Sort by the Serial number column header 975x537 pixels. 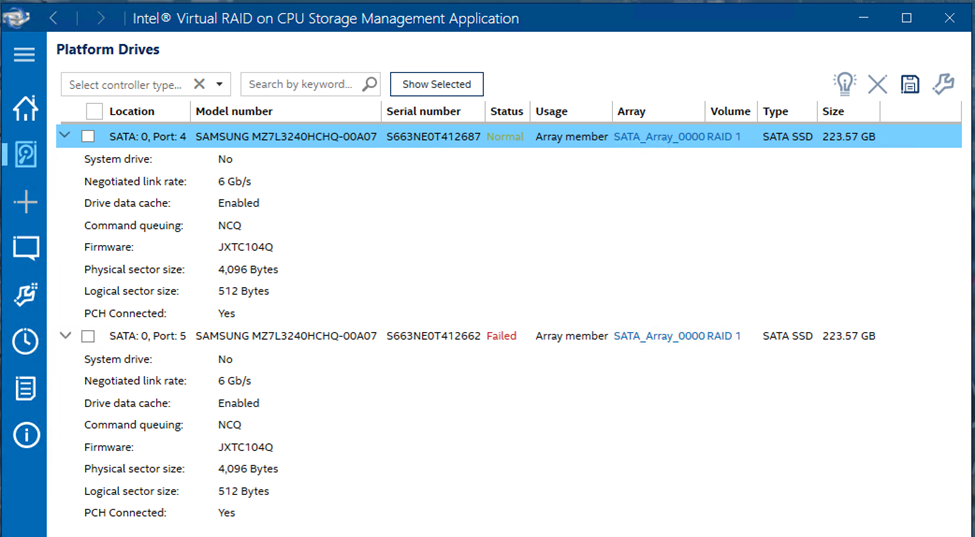point(423,111)
